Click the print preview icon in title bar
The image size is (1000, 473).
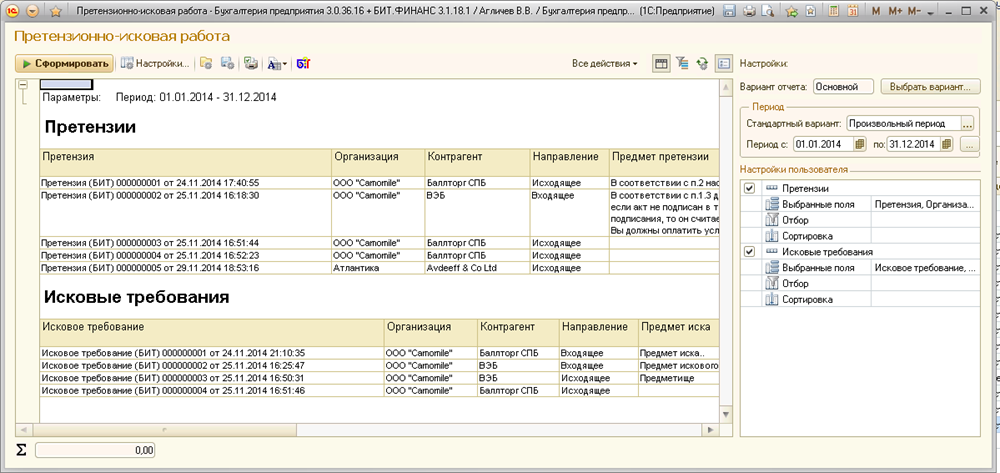pos(767,11)
